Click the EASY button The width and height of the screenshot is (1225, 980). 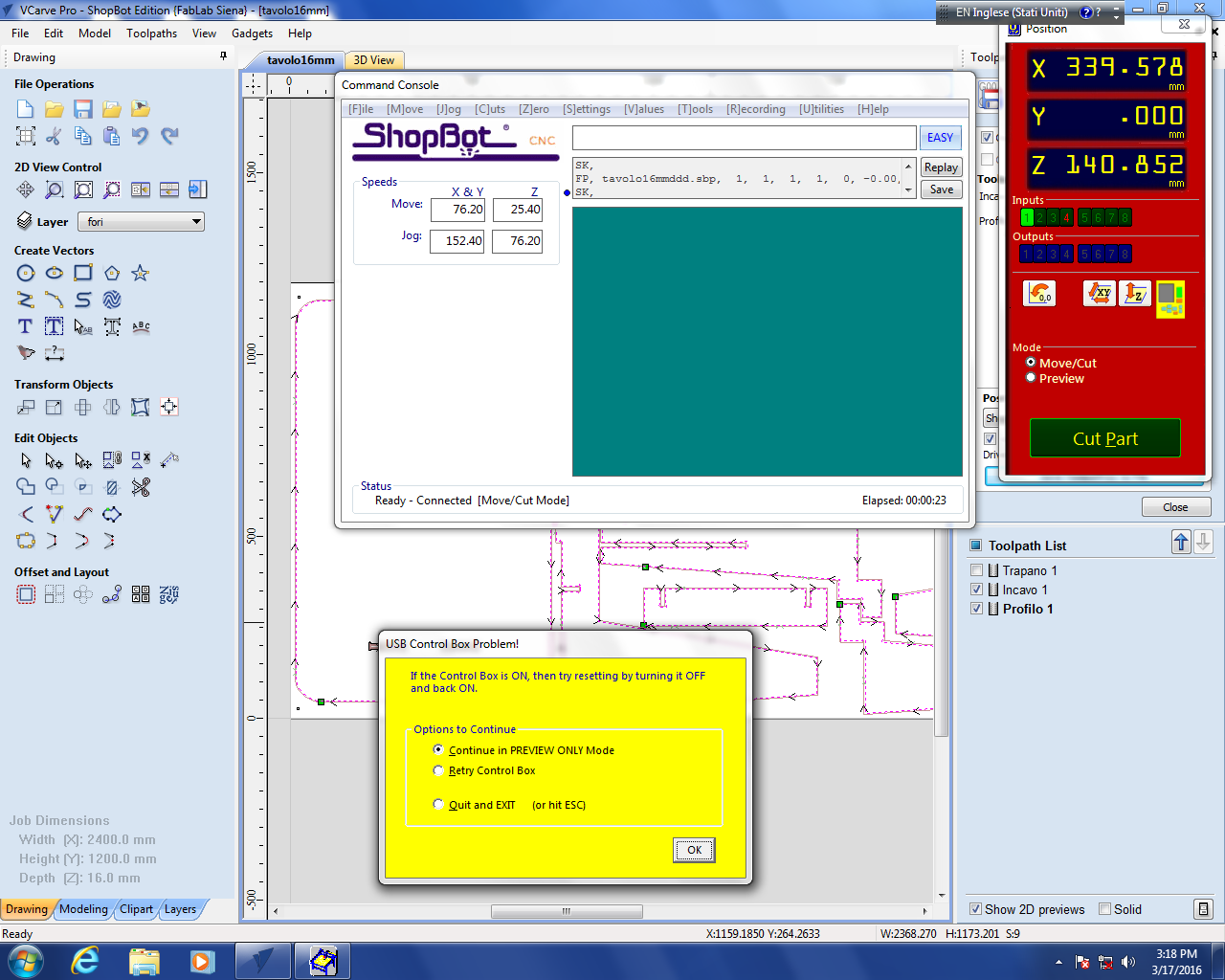pos(940,138)
